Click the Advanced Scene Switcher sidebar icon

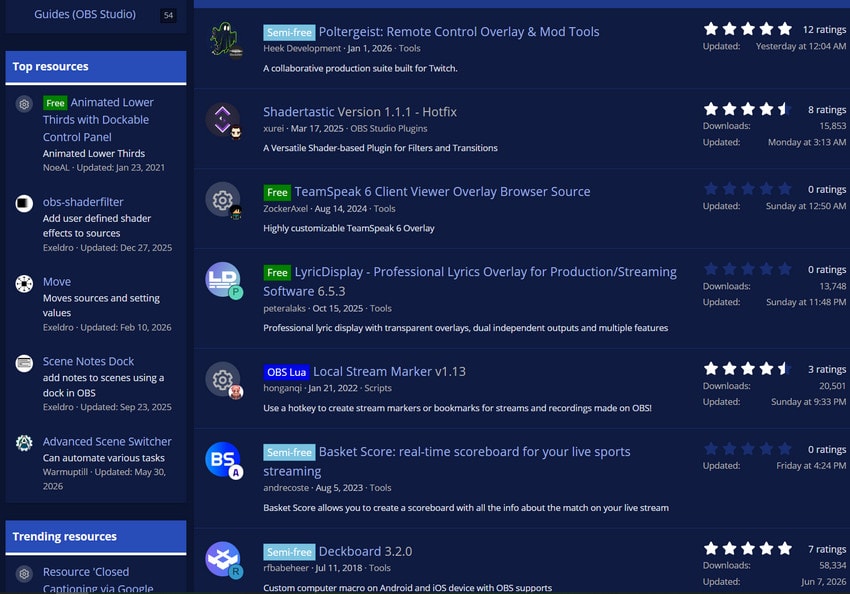24,443
